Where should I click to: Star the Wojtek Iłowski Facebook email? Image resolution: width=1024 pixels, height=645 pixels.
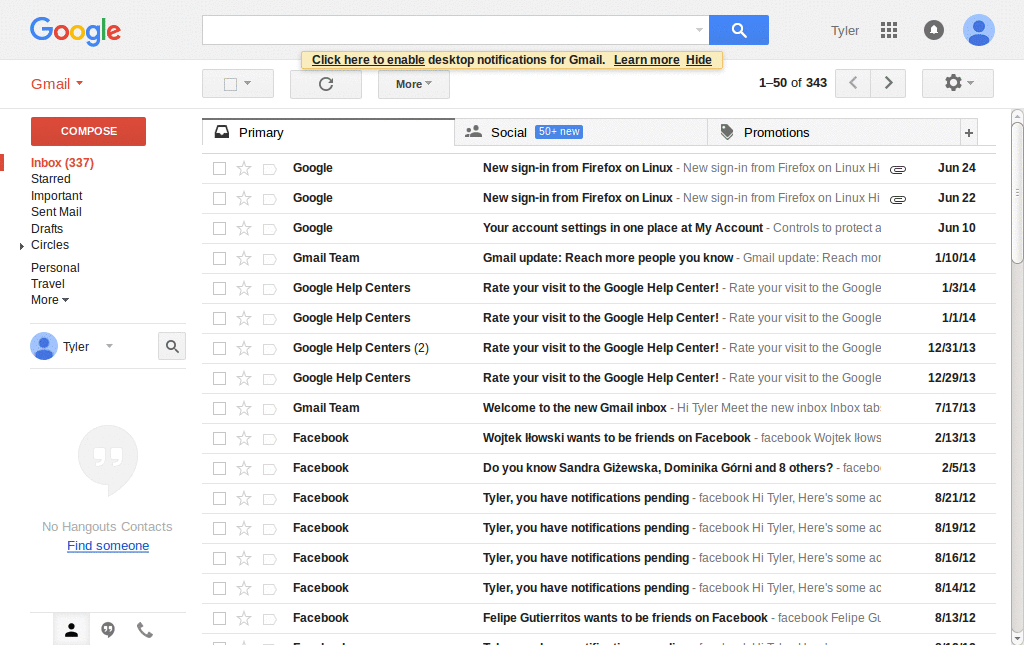[244, 439]
